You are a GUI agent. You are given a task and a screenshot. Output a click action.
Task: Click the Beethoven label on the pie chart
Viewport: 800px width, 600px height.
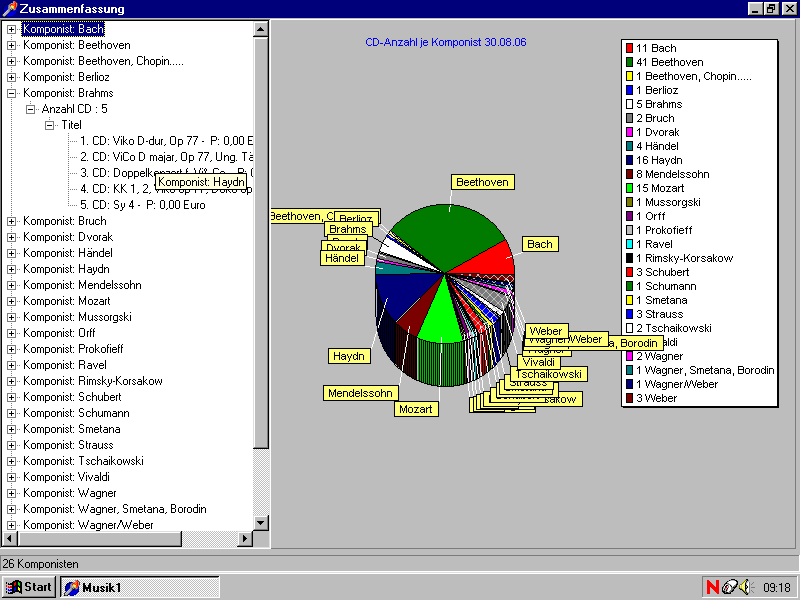click(483, 182)
